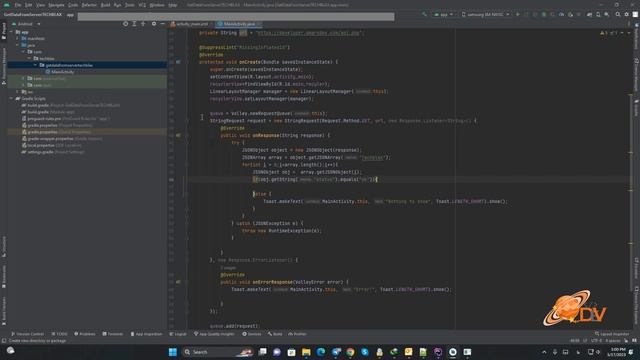Open Microsoft Edge from the taskbar
This screenshot has width=640, height=360.
(x=321, y=352)
